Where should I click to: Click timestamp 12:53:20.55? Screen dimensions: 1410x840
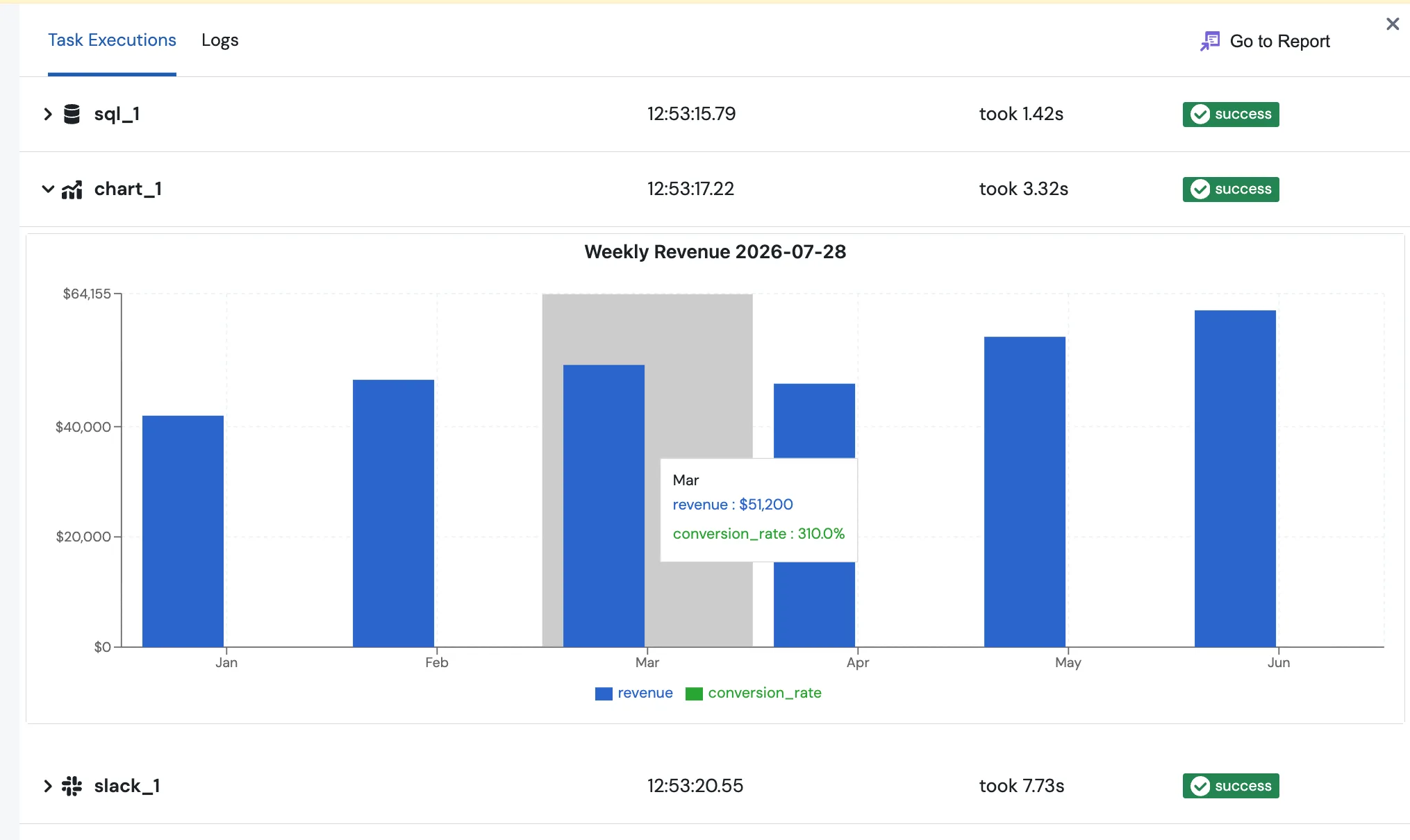point(695,786)
